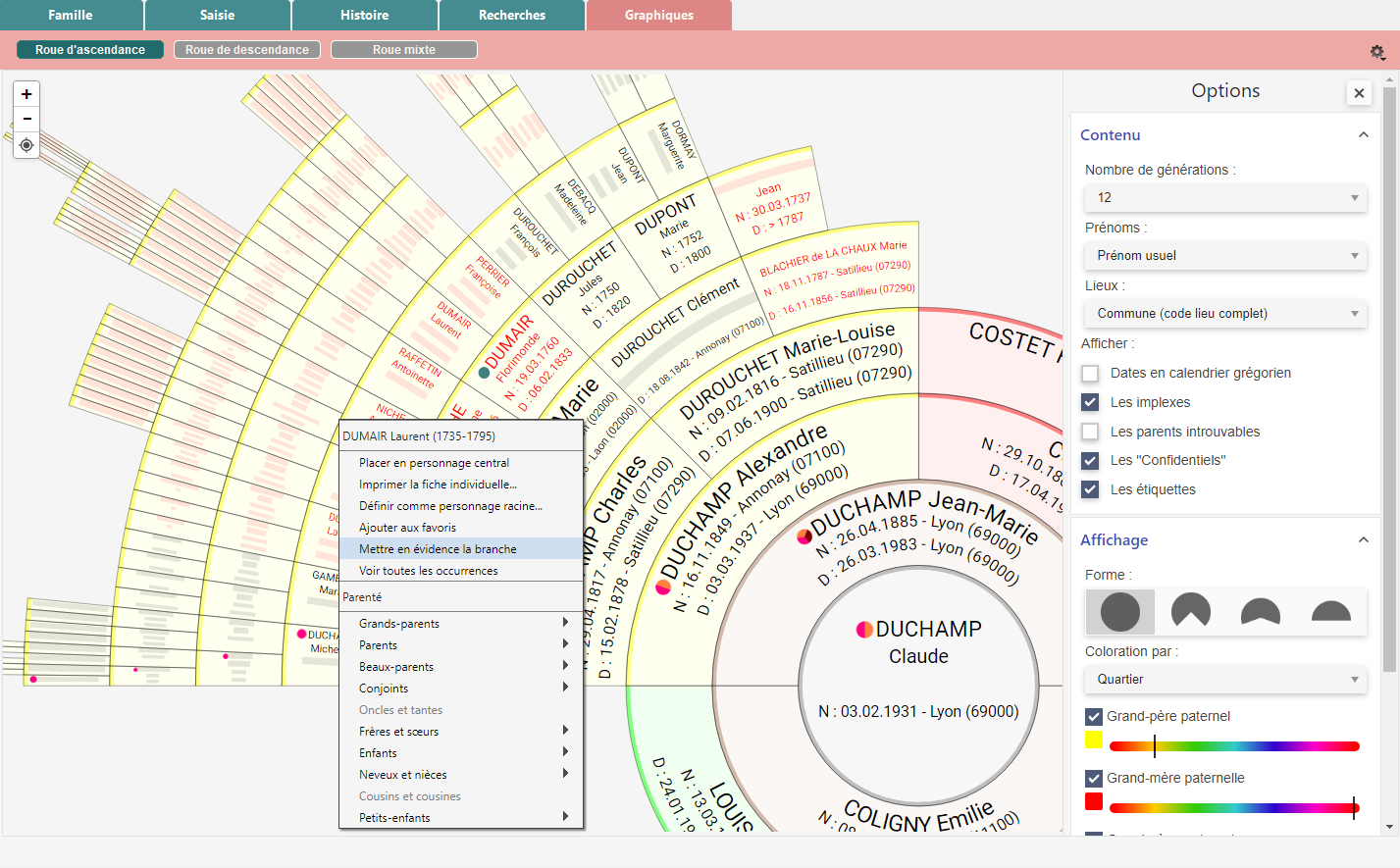Image resolution: width=1400 pixels, height=868 pixels.
Task: Open Nombre de générations dropdown
Action: (x=1225, y=198)
